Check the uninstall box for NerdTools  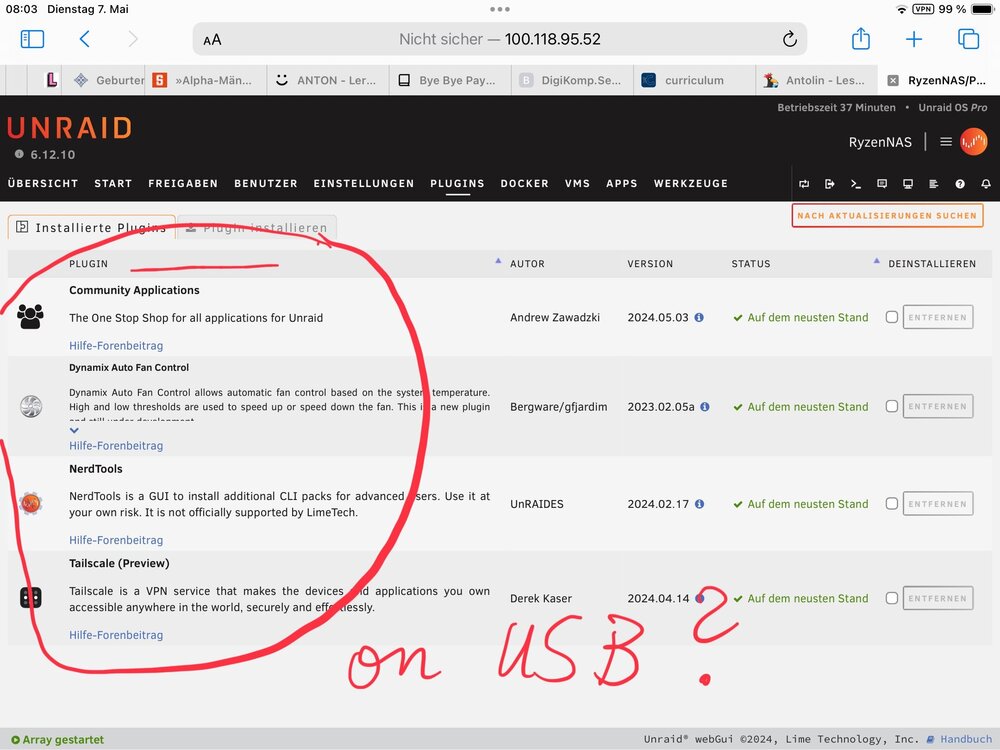[892, 504]
